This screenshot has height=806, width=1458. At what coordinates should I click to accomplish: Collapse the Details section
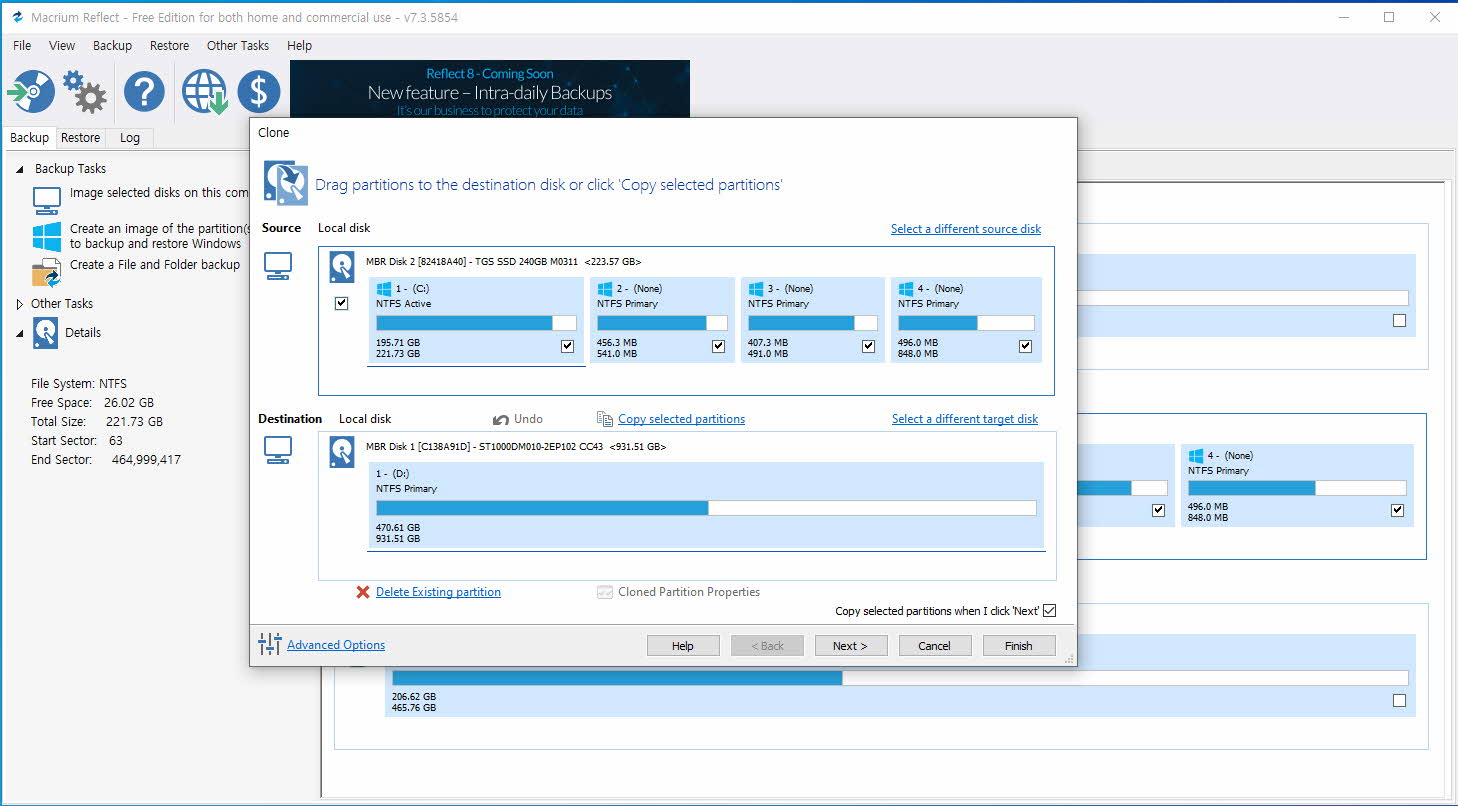(21, 333)
